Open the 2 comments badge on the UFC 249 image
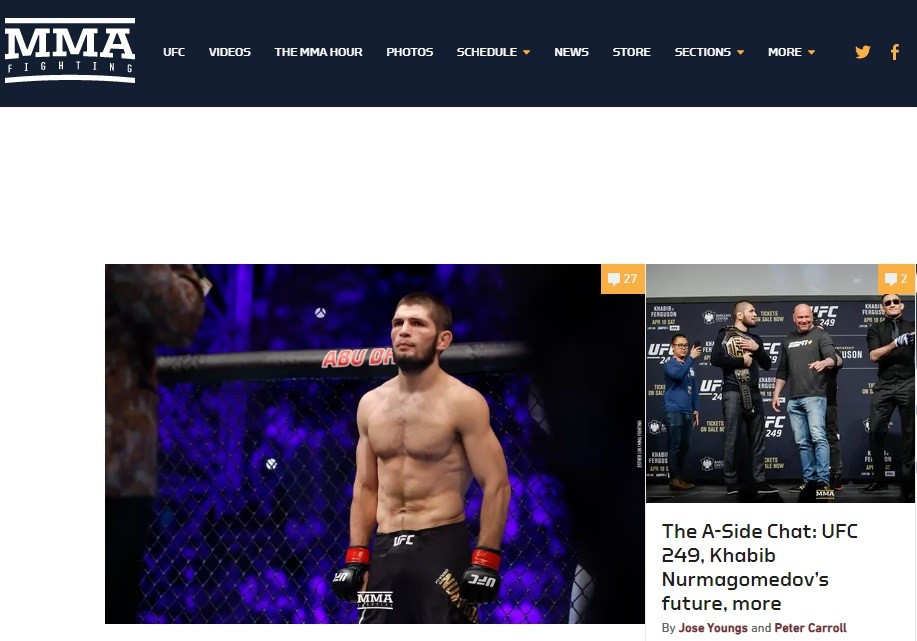This screenshot has height=641, width=917. [x=897, y=279]
